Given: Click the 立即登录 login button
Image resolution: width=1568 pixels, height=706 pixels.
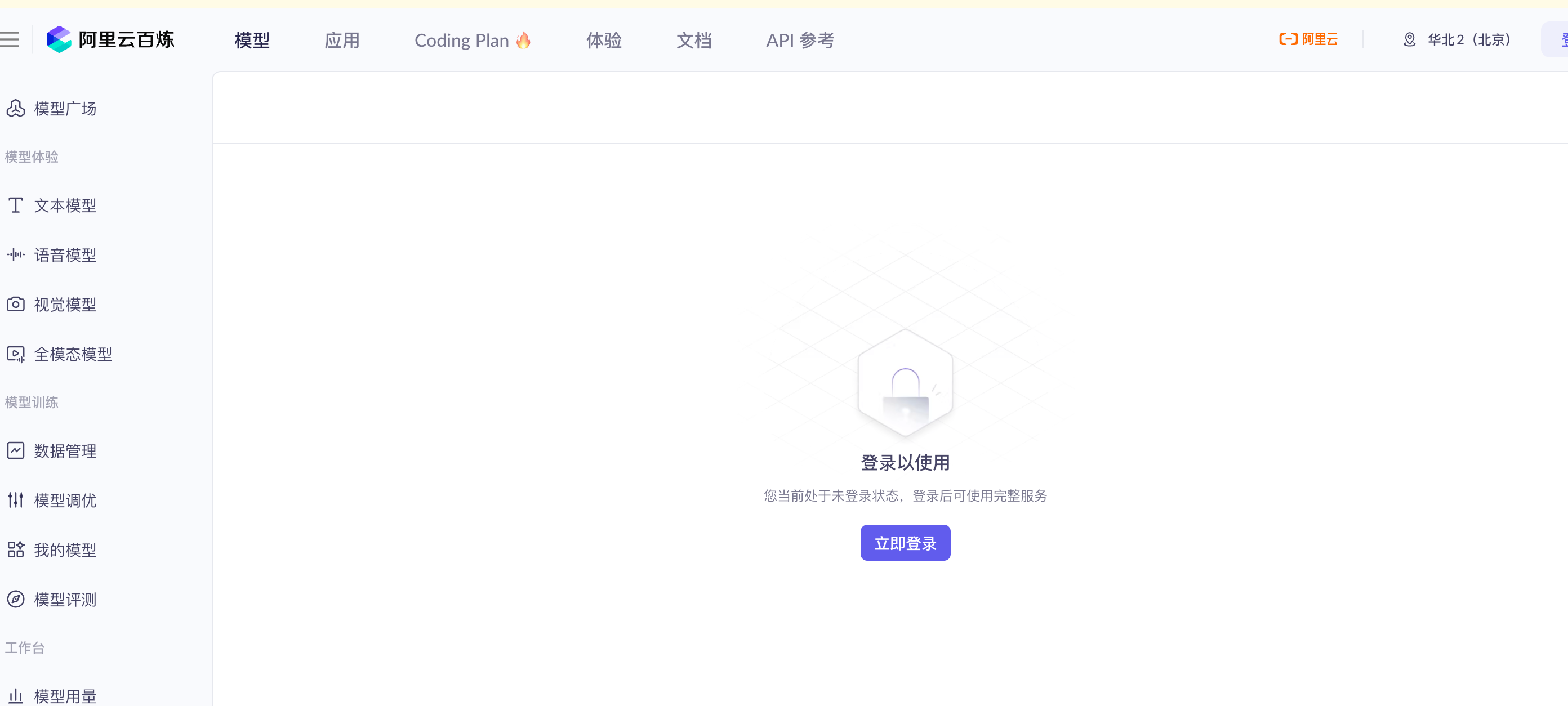Looking at the screenshot, I should pos(905,543).
